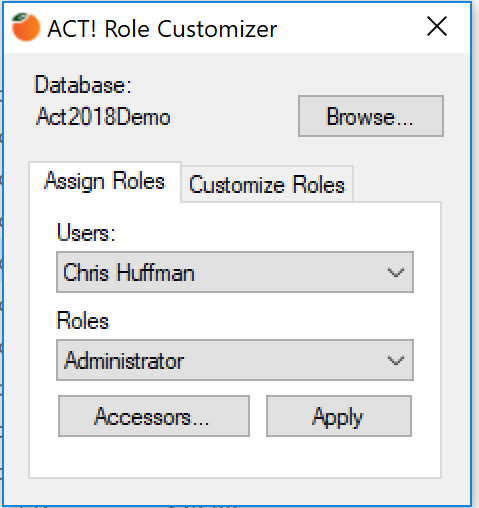
Task: Click the Administrator role combo box
Action: coord(235,360)
